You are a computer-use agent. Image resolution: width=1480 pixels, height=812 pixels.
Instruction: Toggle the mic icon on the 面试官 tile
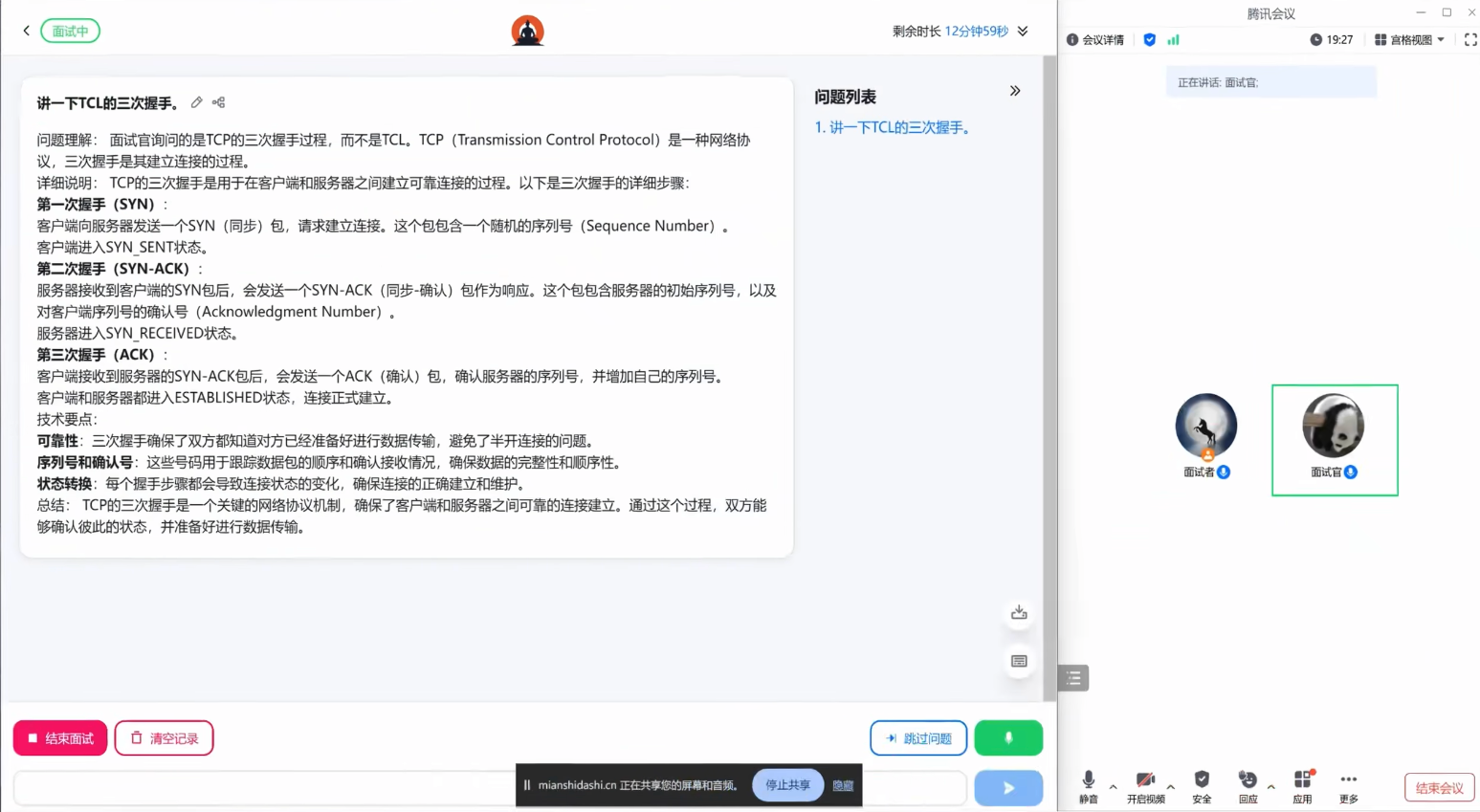click(x=1351, y=472)
